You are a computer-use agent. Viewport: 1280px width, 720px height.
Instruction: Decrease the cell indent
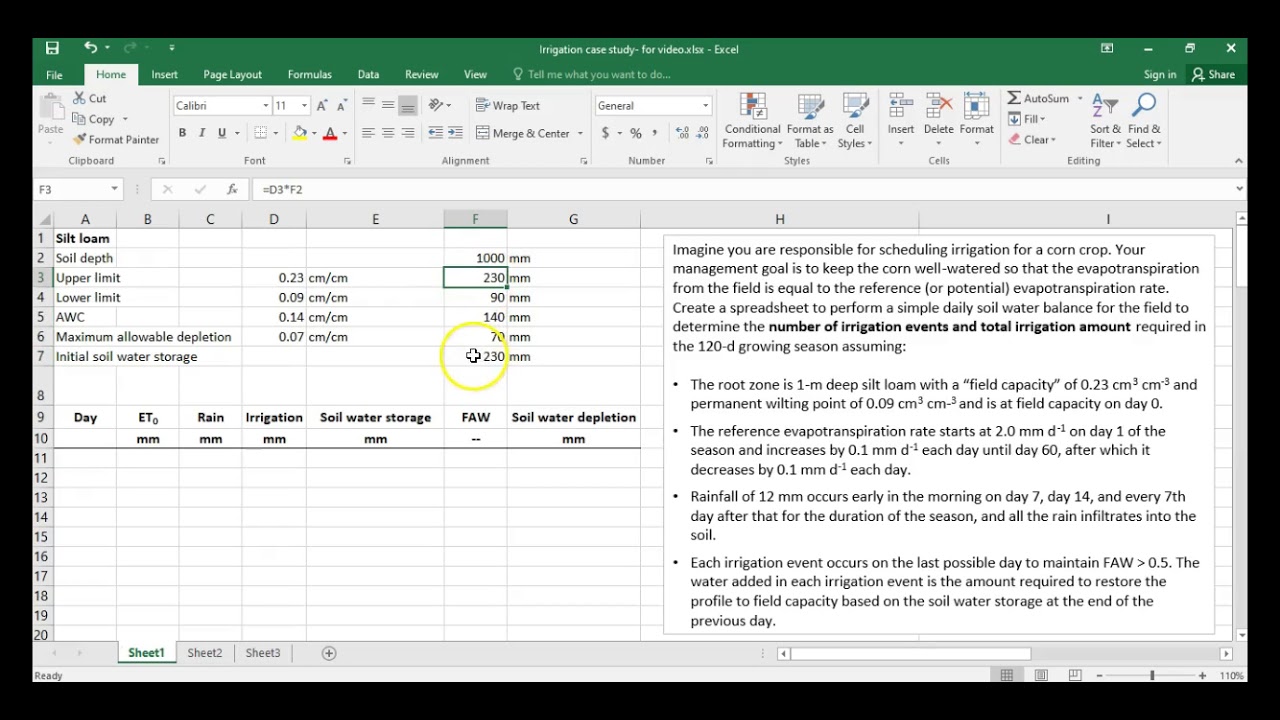(x=435, y=133)
